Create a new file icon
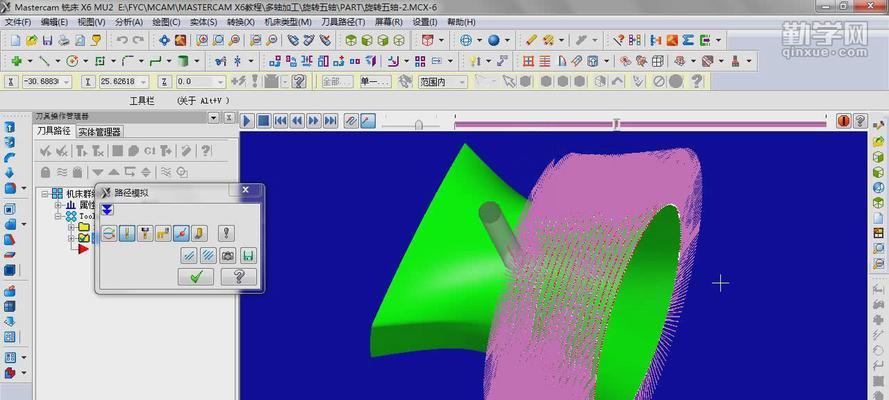 pos(16,40)
